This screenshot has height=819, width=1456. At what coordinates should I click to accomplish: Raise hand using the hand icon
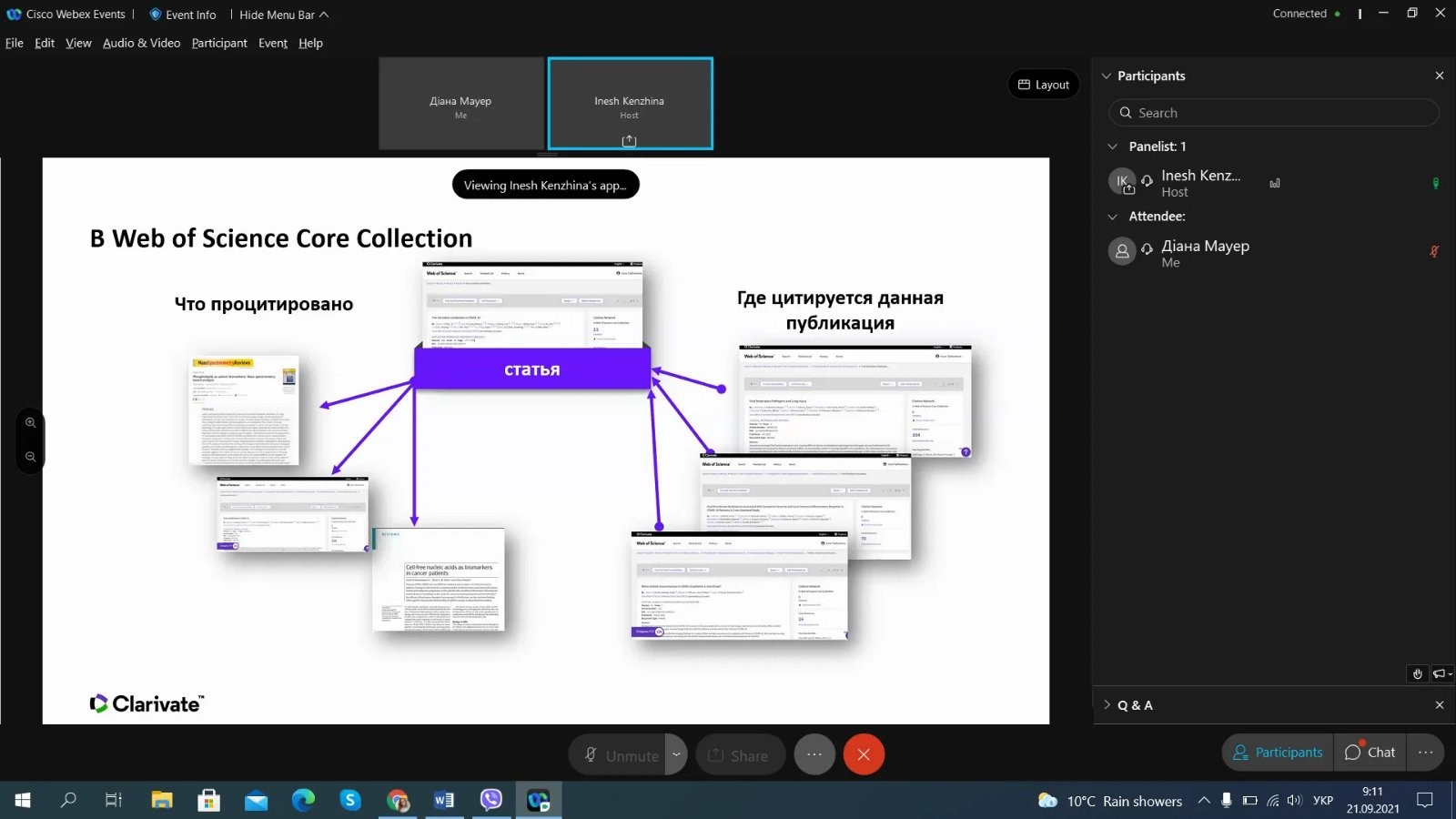[1417, 673]
